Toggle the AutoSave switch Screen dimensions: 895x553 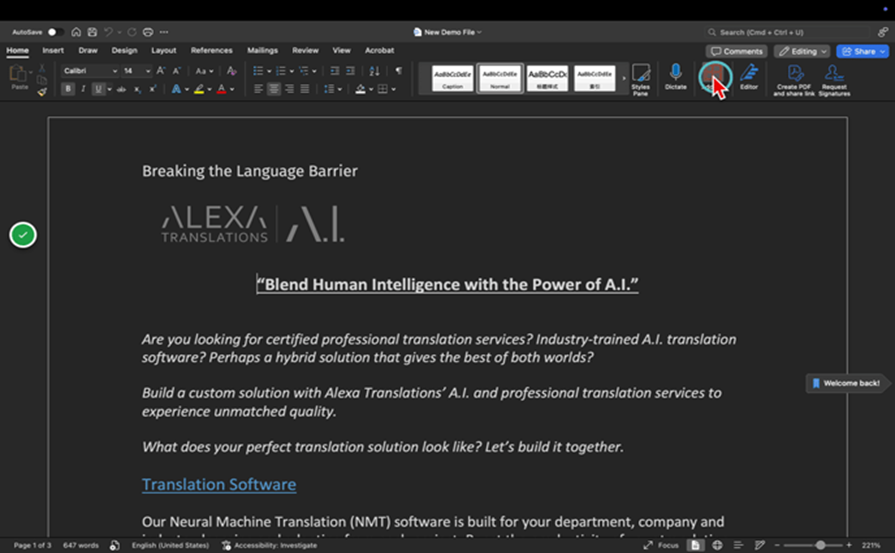(55, 32)
